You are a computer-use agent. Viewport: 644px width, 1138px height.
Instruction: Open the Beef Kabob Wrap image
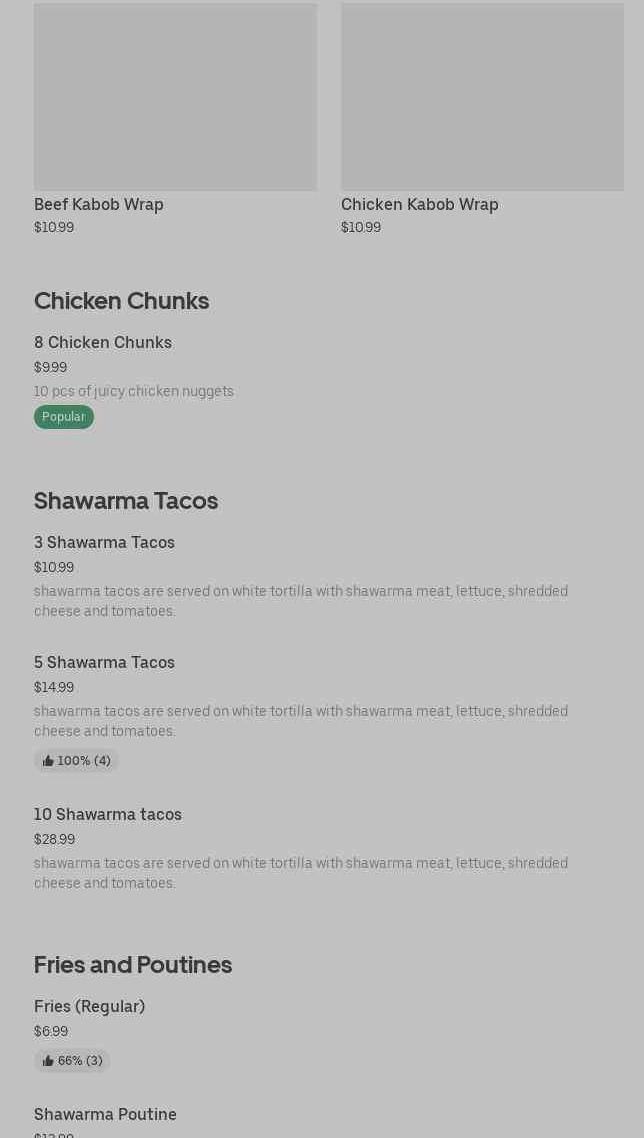[175, 97]
